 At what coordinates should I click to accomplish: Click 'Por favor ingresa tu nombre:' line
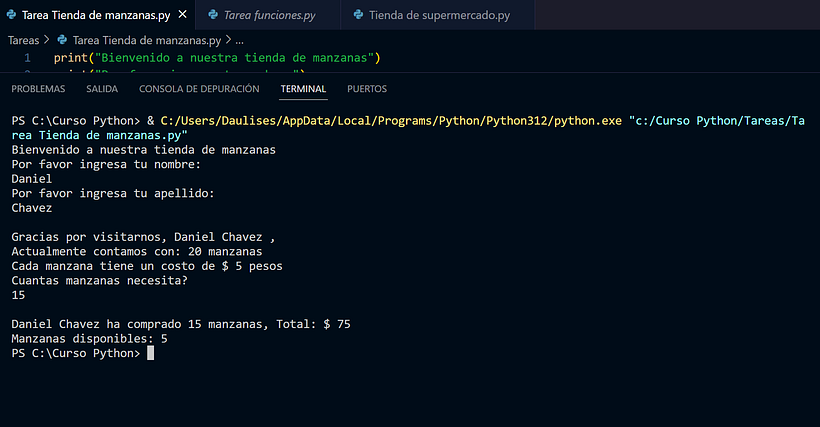click(106, 165)
